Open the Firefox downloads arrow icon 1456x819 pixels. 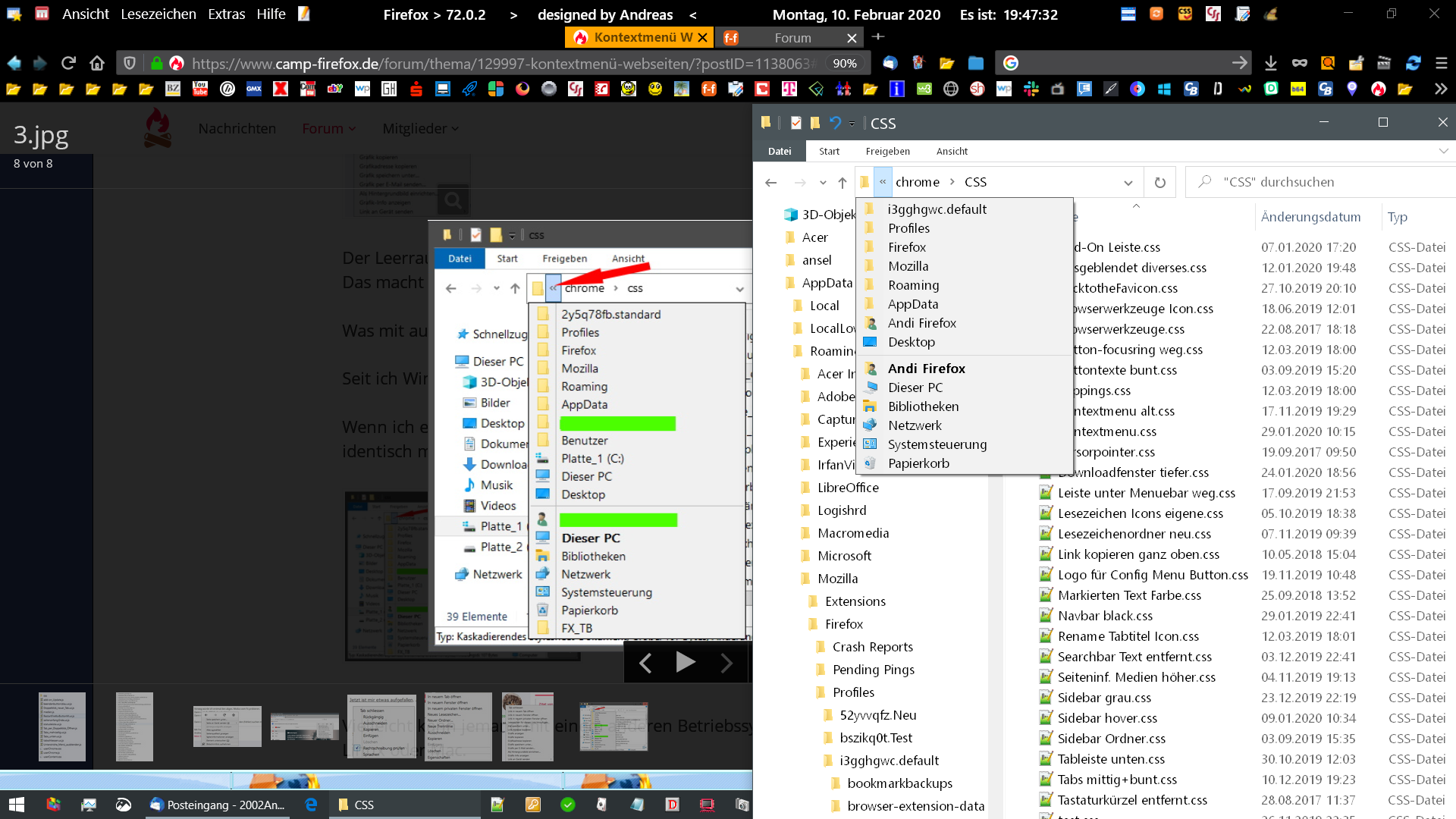1271,63
